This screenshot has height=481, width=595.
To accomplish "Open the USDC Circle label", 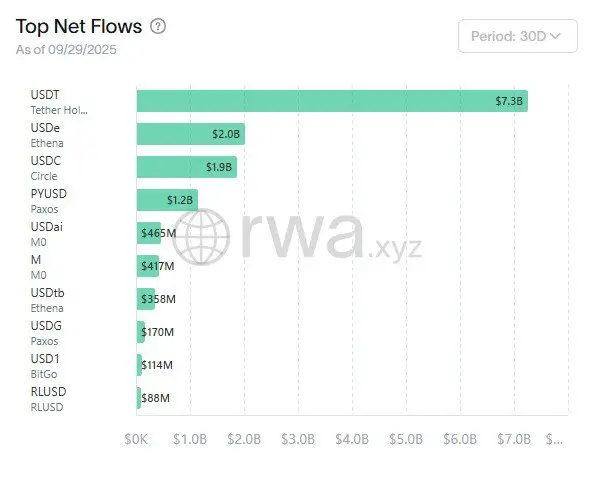I will [x=46, y=168].
